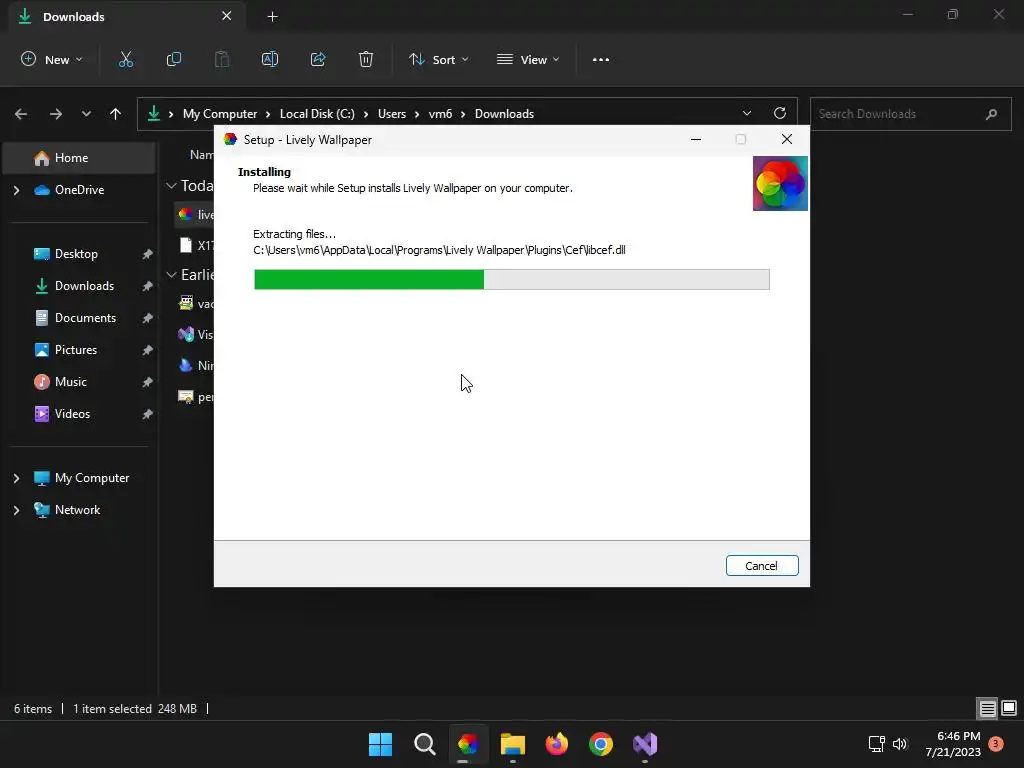Switch to large thumbnails view icon

1009,708
